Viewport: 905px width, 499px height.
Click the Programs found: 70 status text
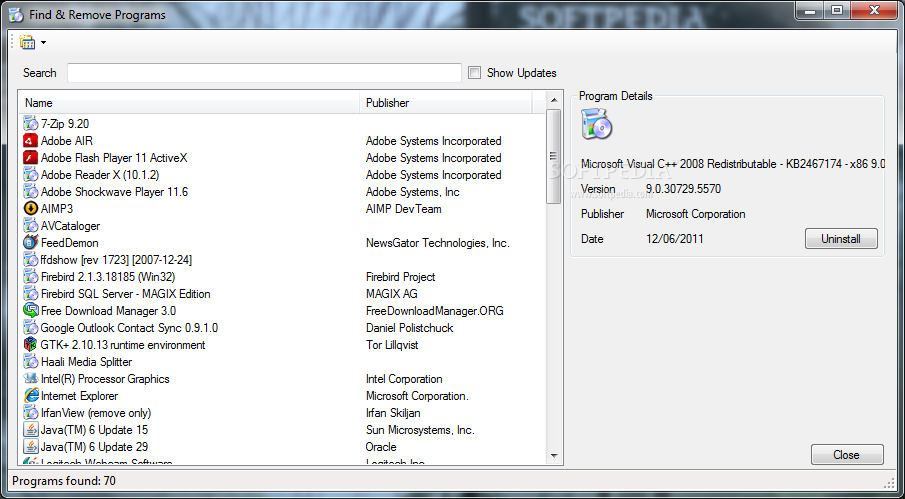click(64, 481)
